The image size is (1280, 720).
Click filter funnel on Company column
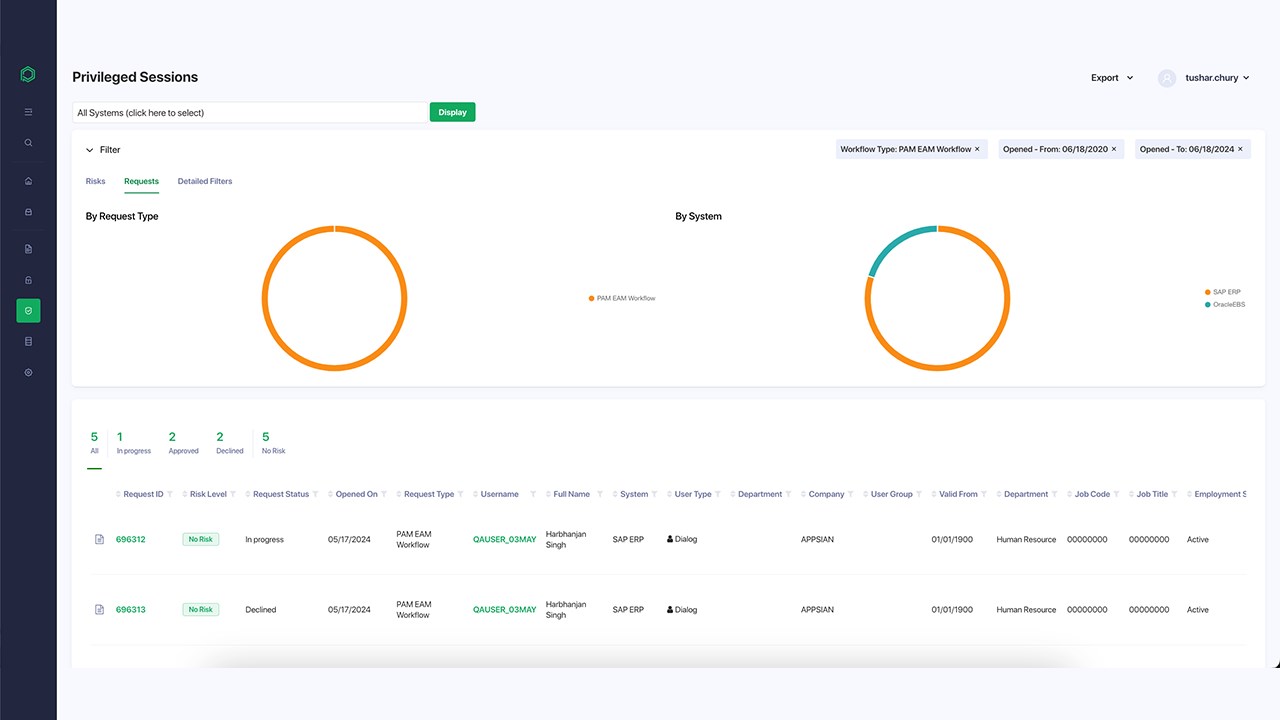click(851, 494)
